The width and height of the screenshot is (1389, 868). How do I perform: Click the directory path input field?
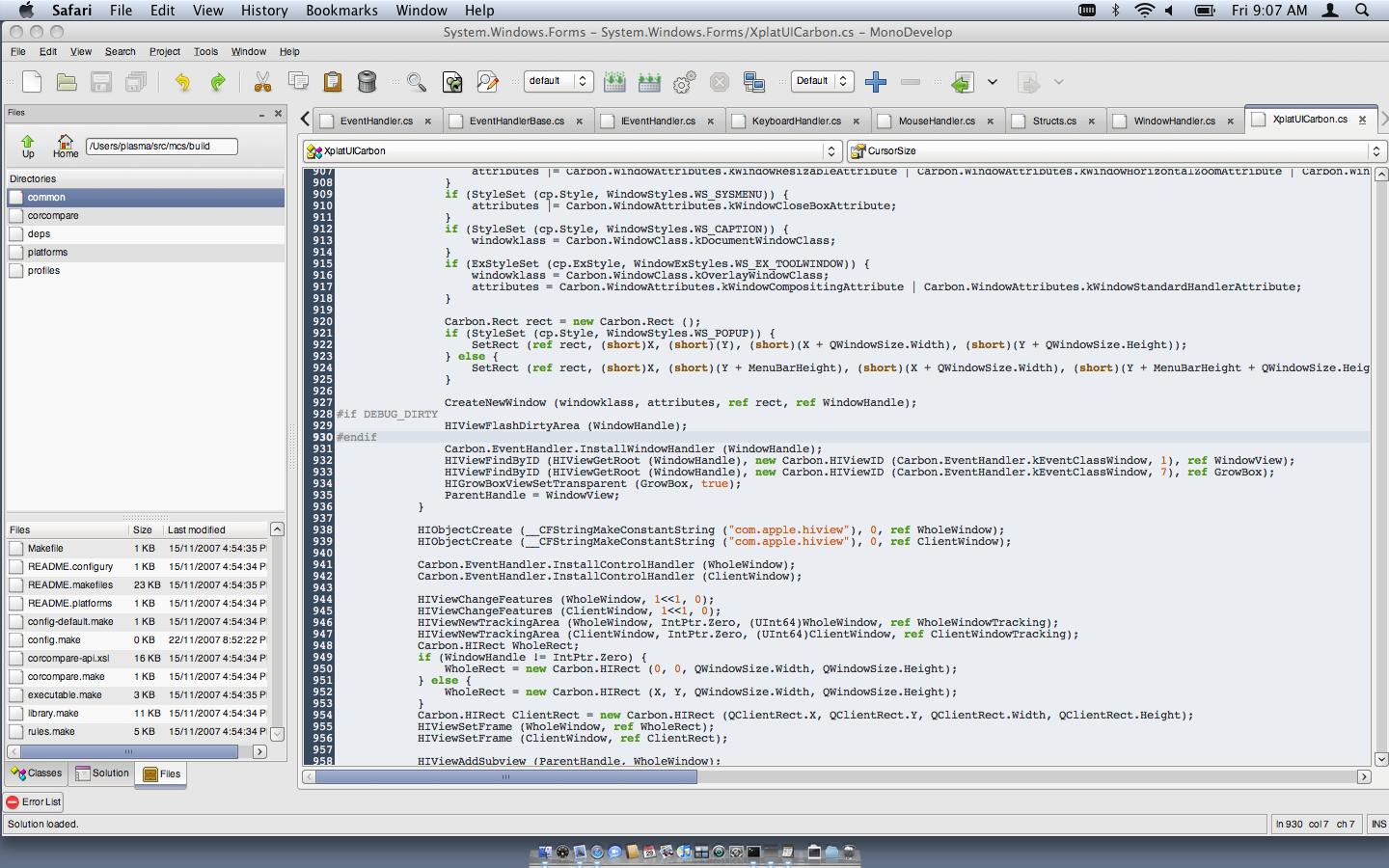[162, 147]
